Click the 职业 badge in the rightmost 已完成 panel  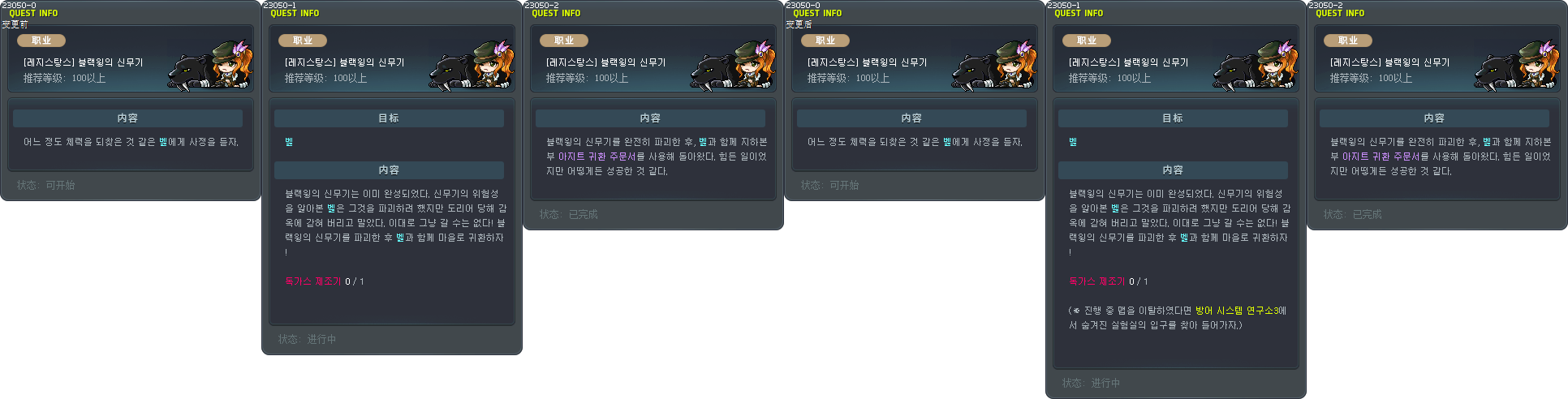pyautogui.click(x=1348, y=41)
